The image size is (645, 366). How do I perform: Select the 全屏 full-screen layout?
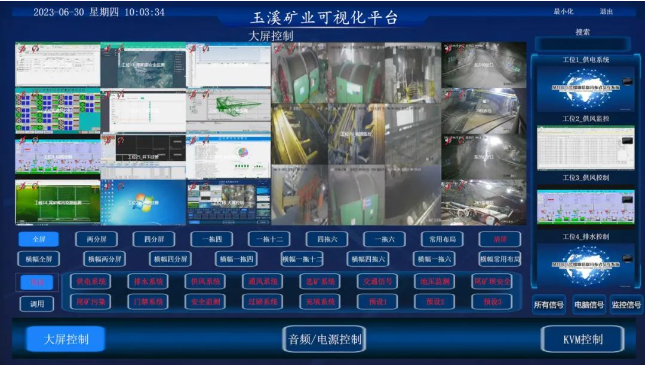(x=39, y=239)
